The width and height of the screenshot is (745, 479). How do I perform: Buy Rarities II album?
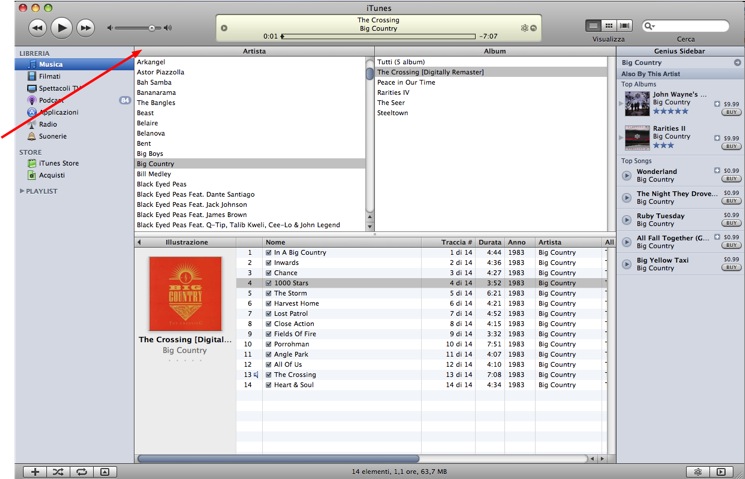[x=731, y=146]
